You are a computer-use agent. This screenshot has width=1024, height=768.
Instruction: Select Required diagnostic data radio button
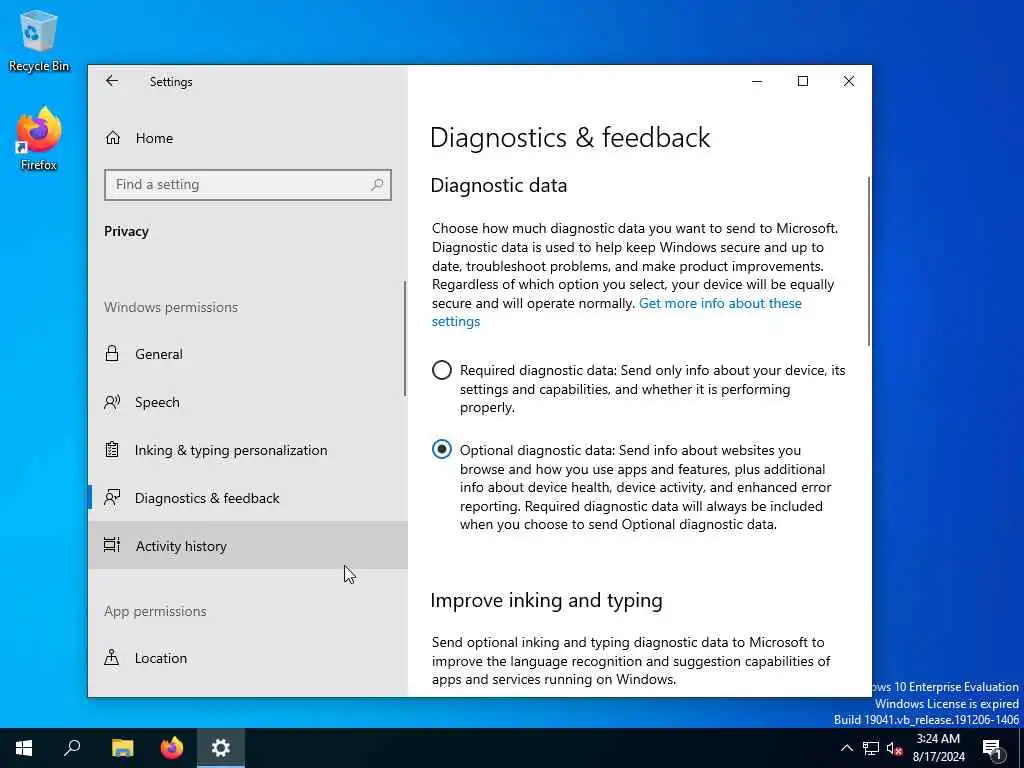click(441, 370)
